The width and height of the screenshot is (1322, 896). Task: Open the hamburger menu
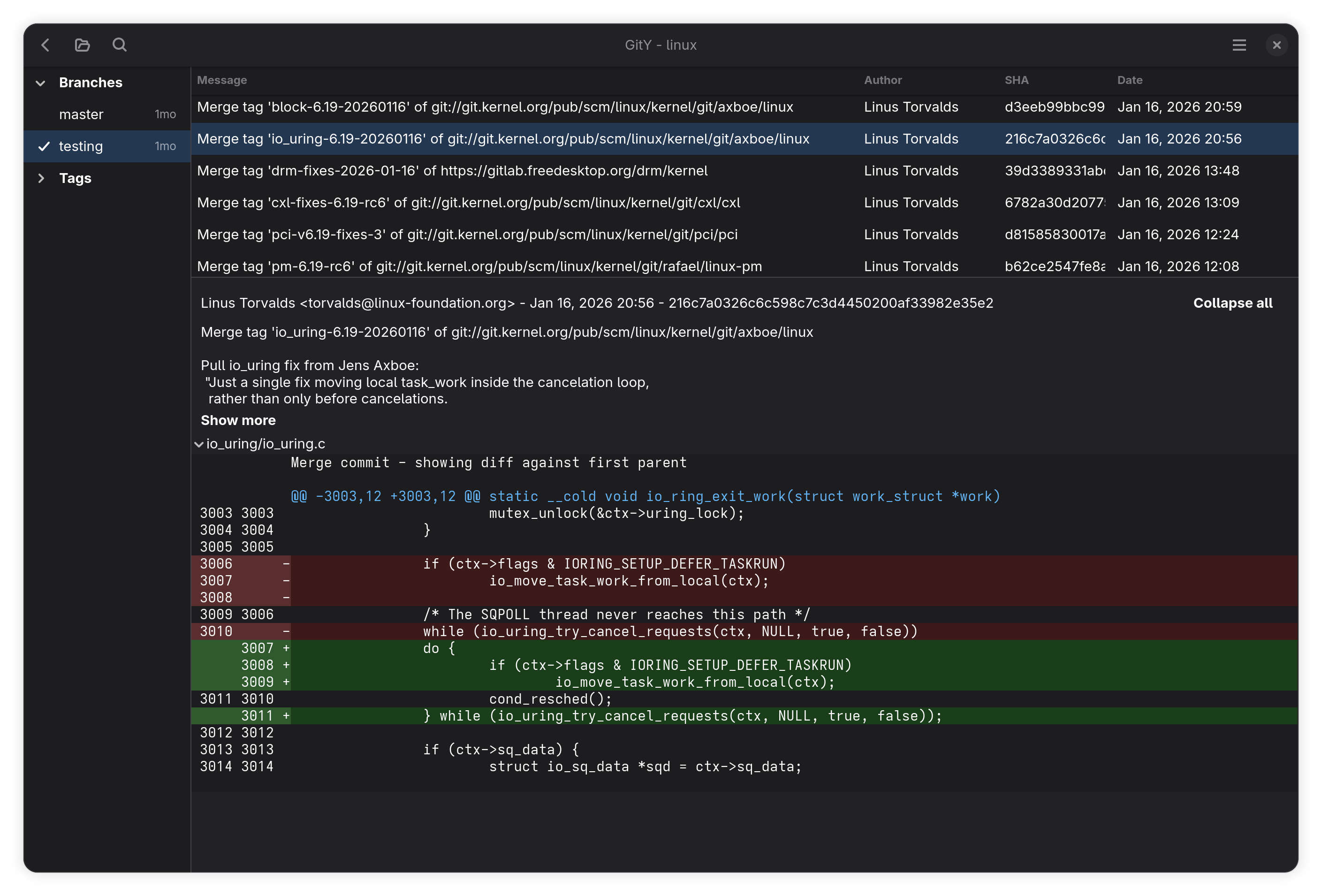point(1239,45)
